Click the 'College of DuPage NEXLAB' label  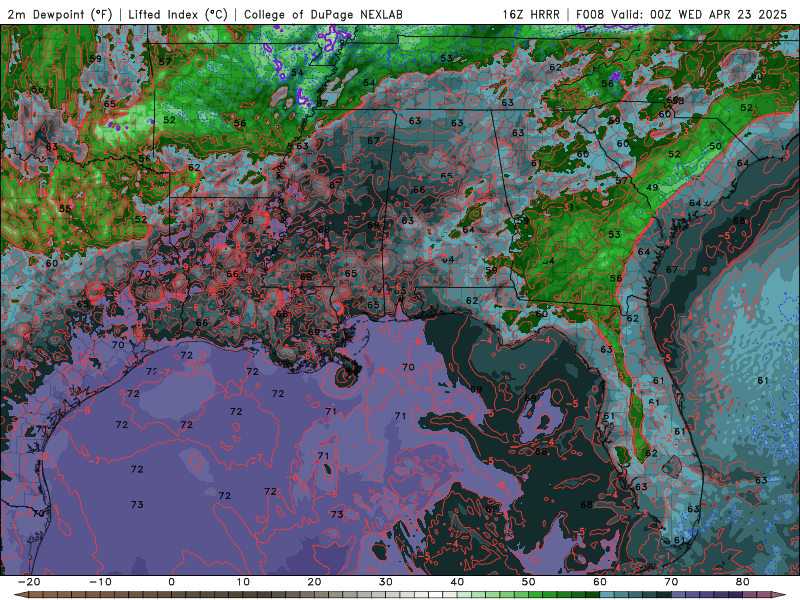click(x=323, y=14)
